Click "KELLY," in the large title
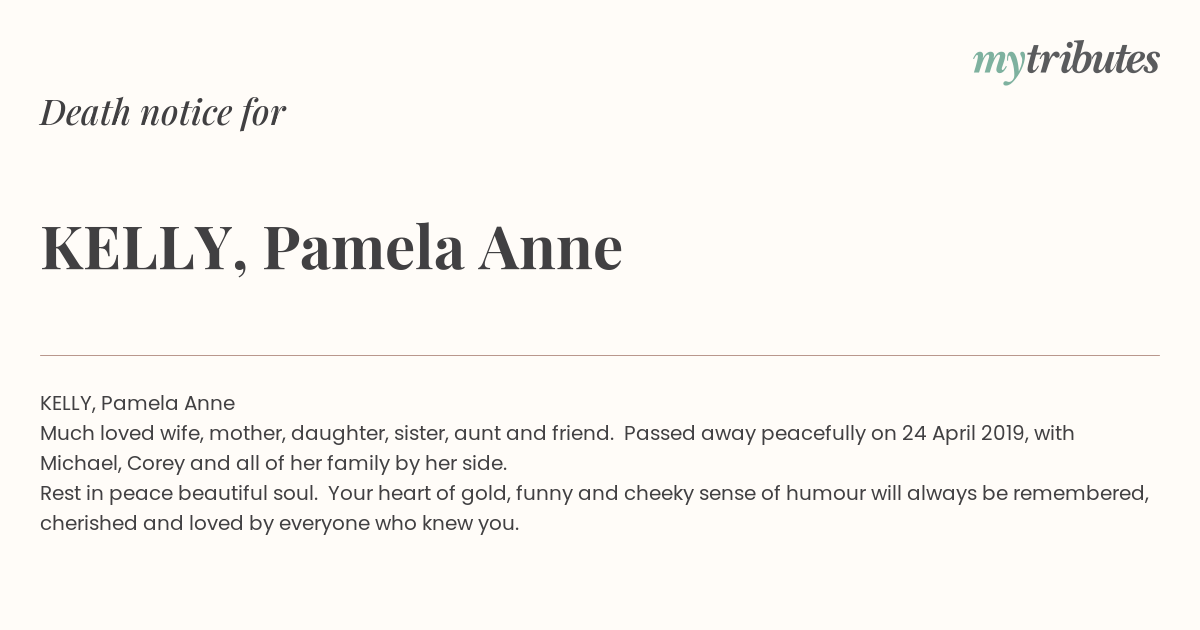This screenshot has width=1200, height=630. point(144,248)
